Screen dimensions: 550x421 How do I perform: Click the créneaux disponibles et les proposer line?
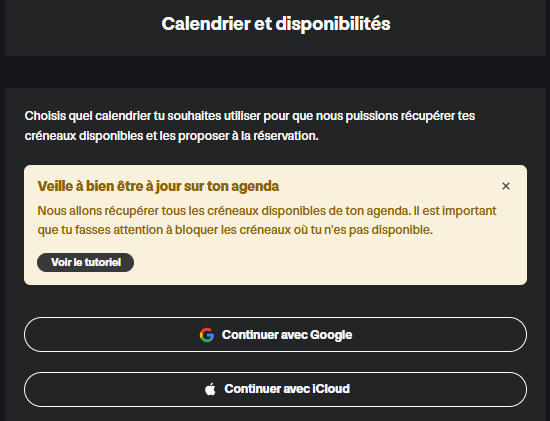pyautogui.click(x=172, y=136)
